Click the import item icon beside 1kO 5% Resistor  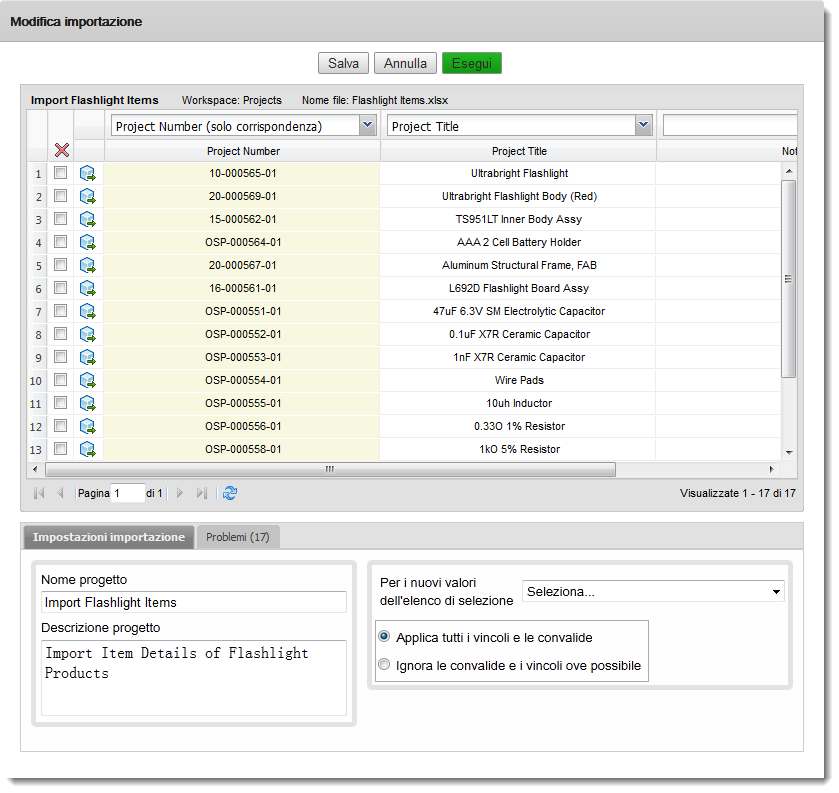coord(87,448)
